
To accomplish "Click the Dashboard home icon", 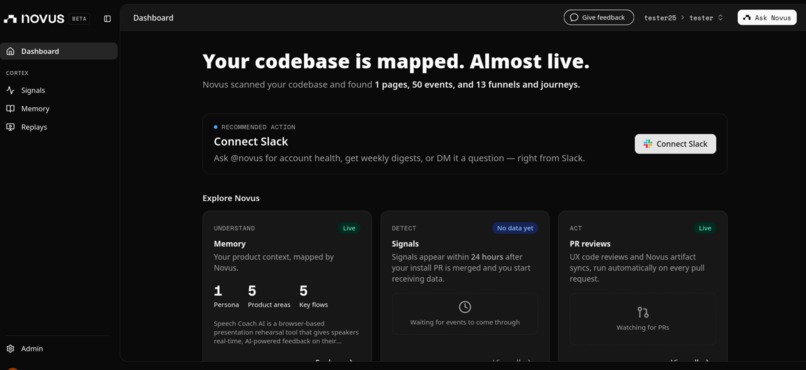I will tap(10, 51).
